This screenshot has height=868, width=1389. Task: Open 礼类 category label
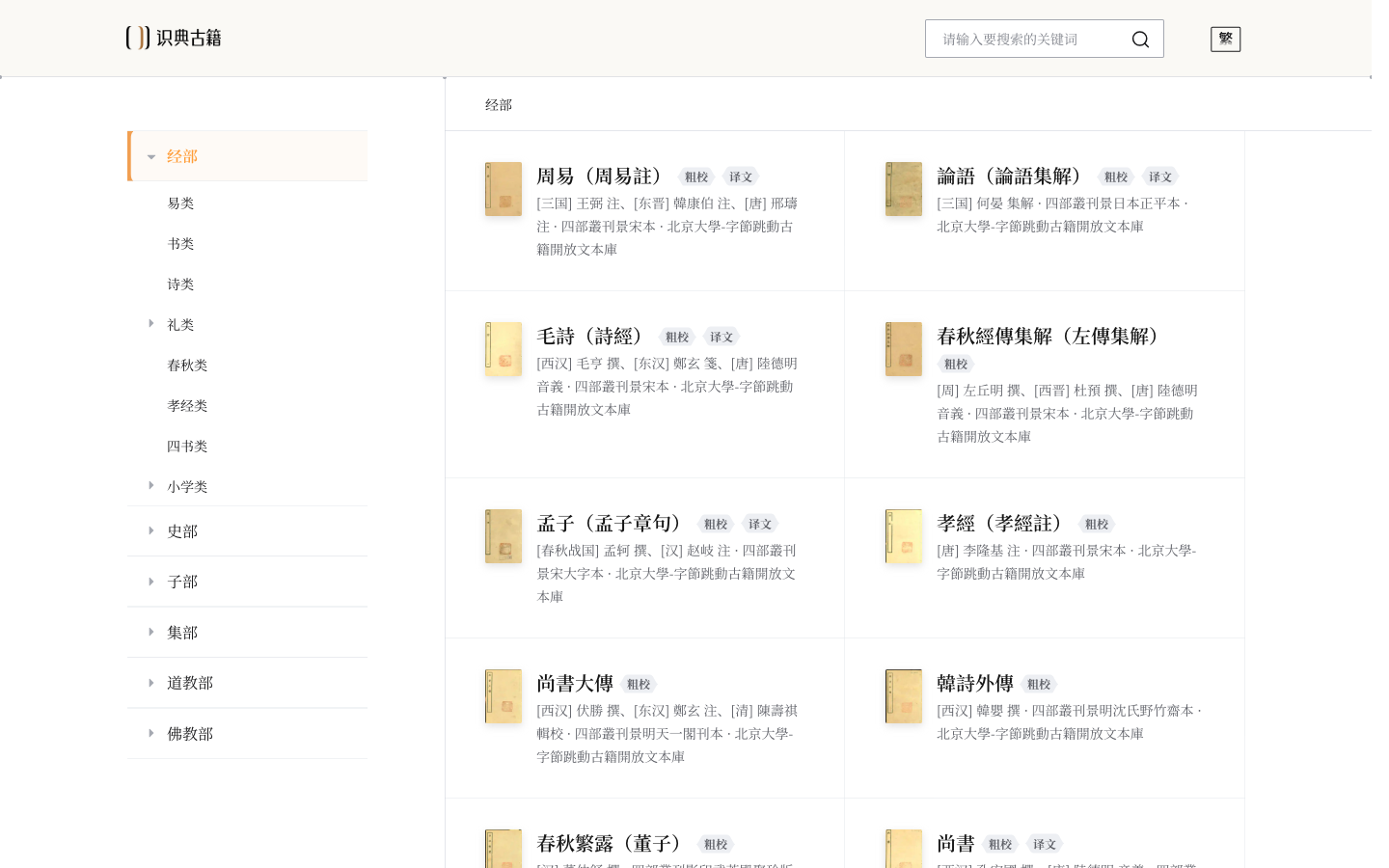click(x=180, y=325)
